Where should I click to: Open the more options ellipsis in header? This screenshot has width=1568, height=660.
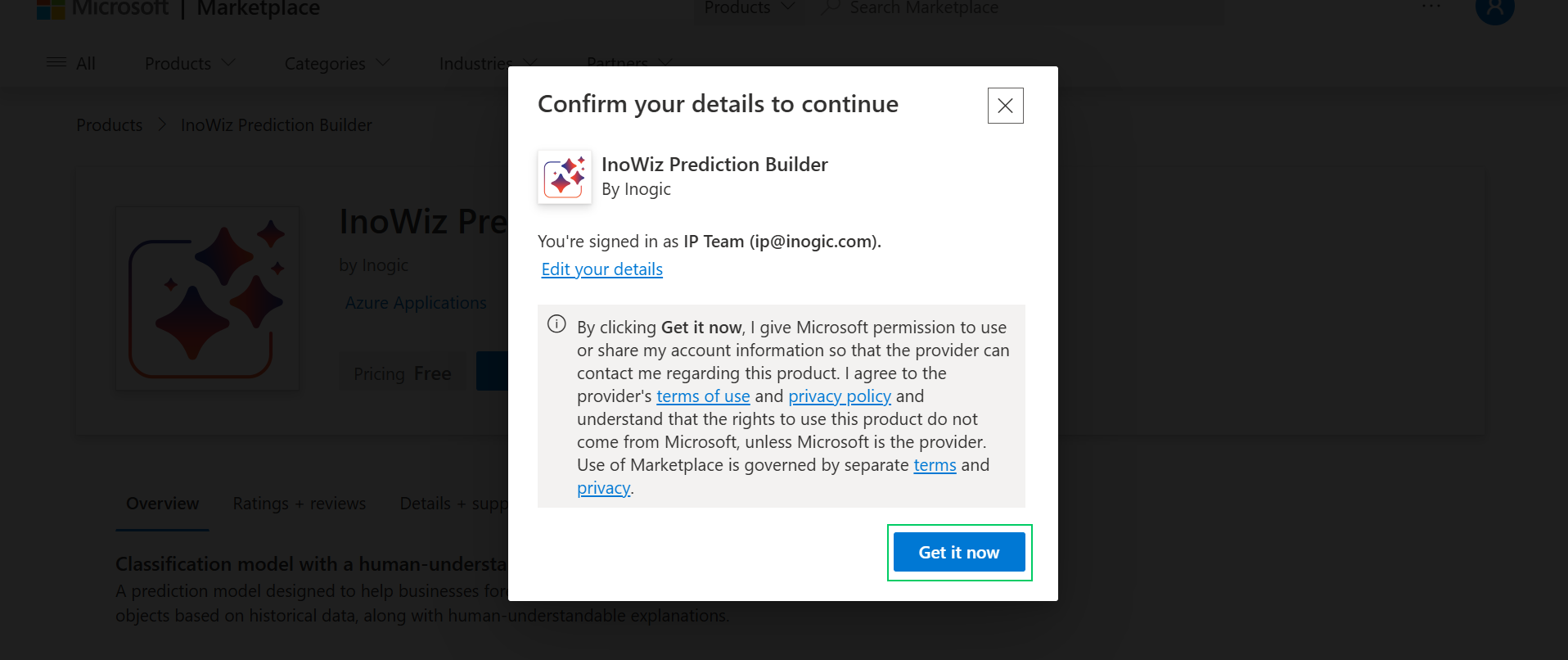(1431, 7)
